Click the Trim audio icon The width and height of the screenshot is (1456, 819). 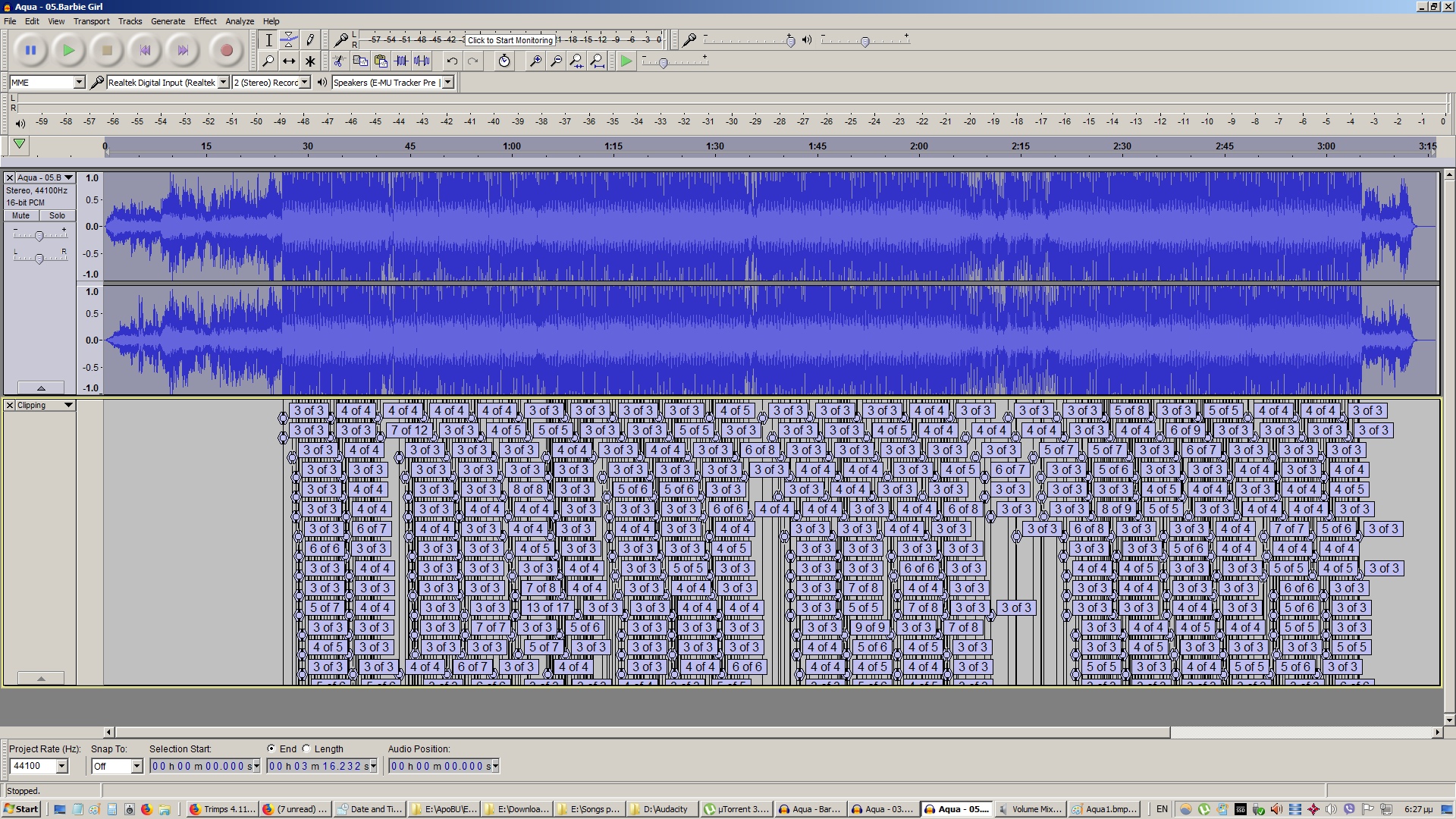(401, 61)
